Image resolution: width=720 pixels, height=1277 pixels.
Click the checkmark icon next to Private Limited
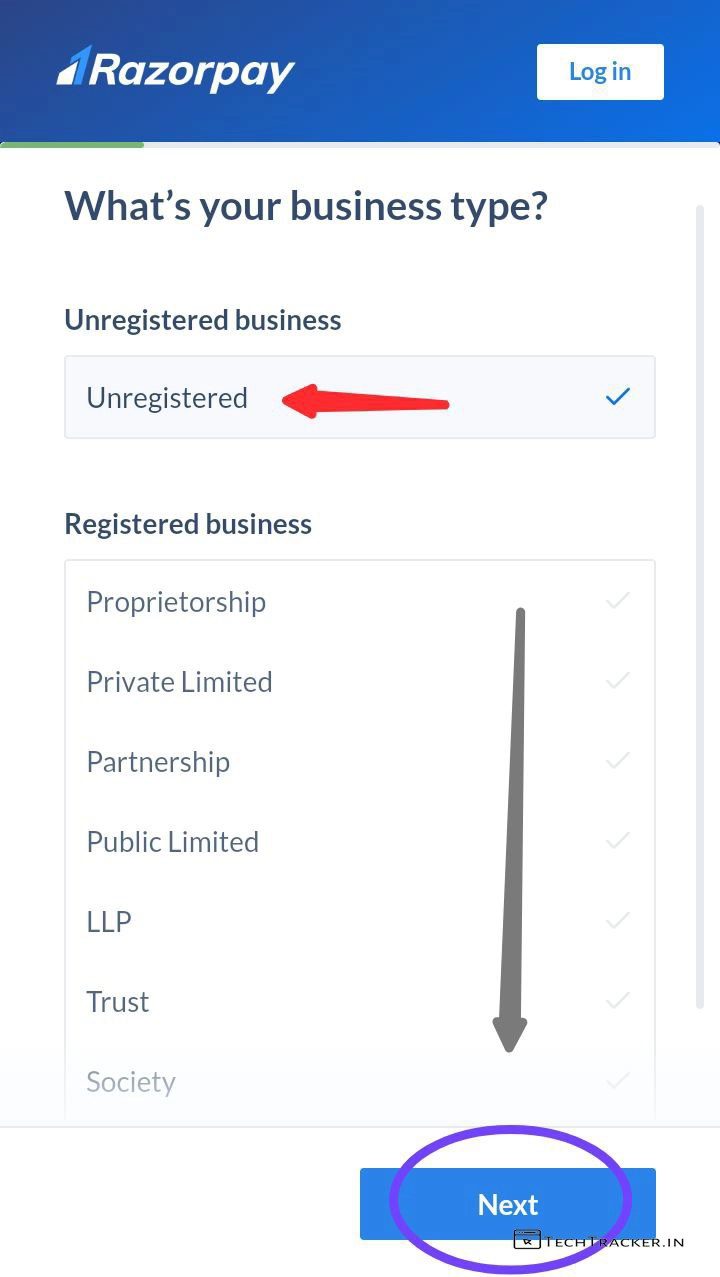[618, 681]
